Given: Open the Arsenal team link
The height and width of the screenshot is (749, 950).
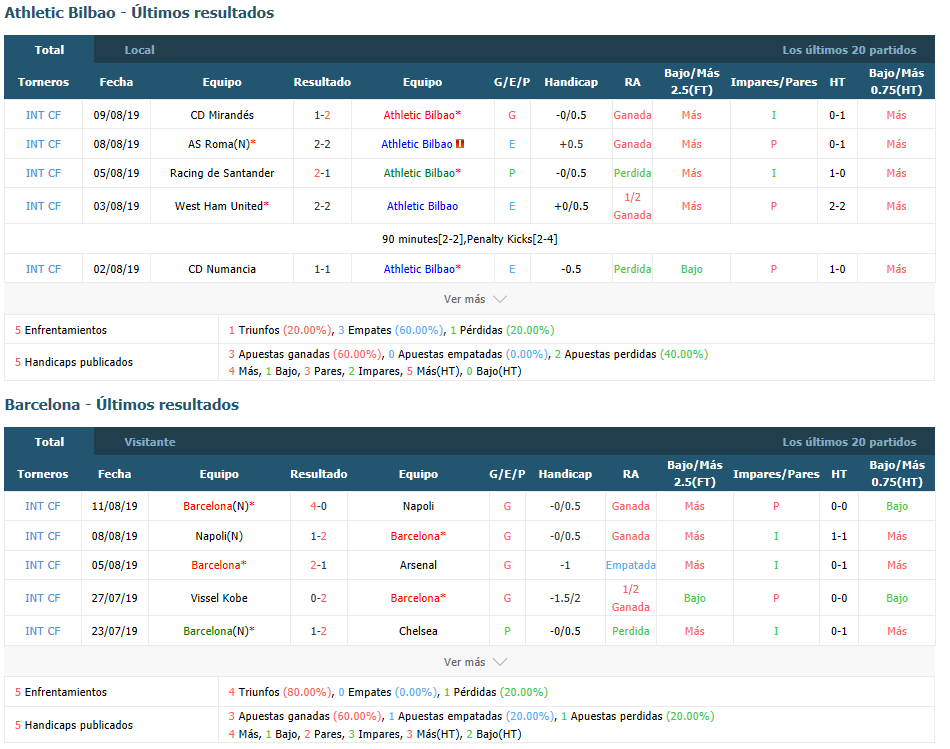Looking at the screenshot, I should click(418, 565).
